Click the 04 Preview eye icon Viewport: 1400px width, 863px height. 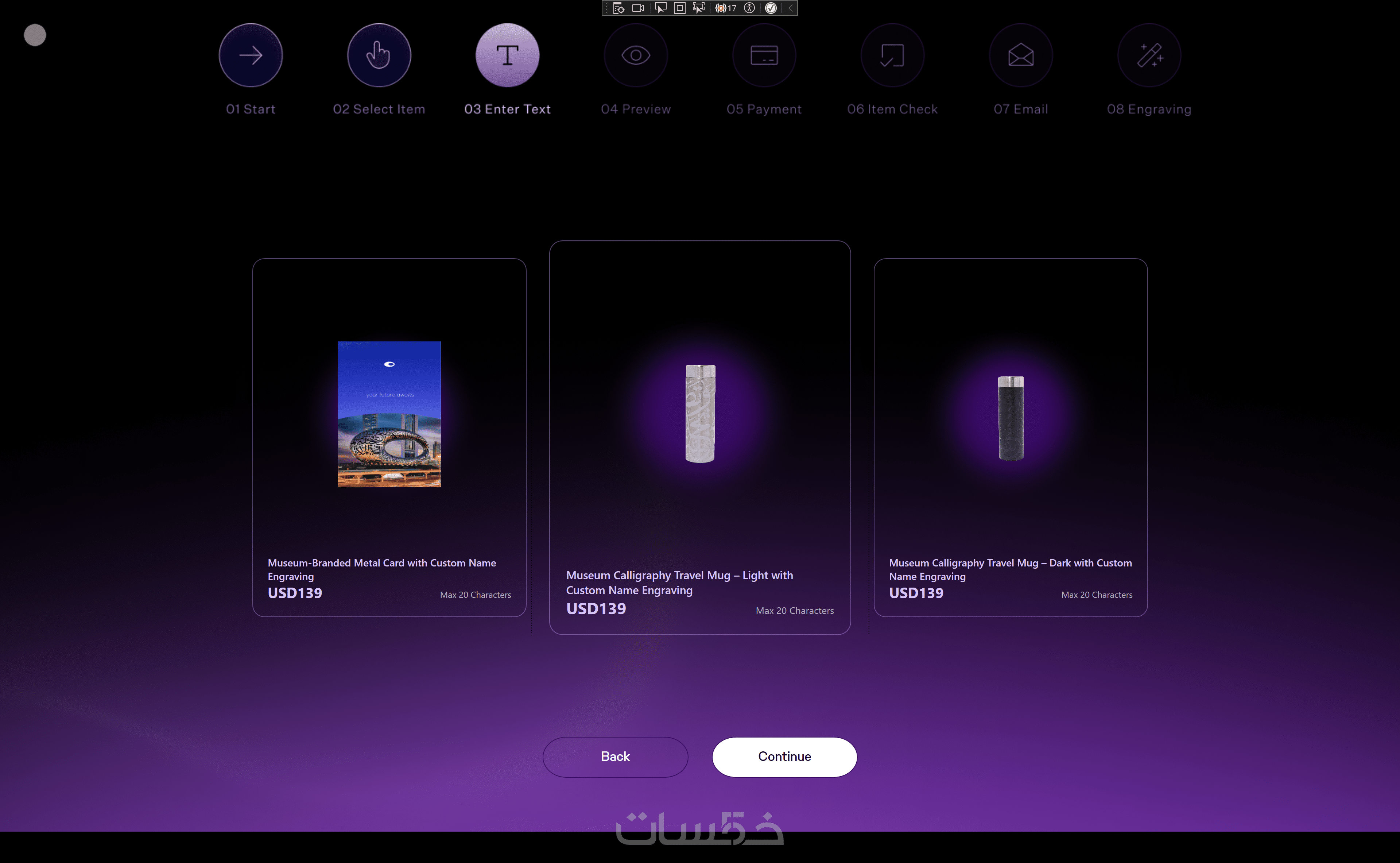[636, 55]
